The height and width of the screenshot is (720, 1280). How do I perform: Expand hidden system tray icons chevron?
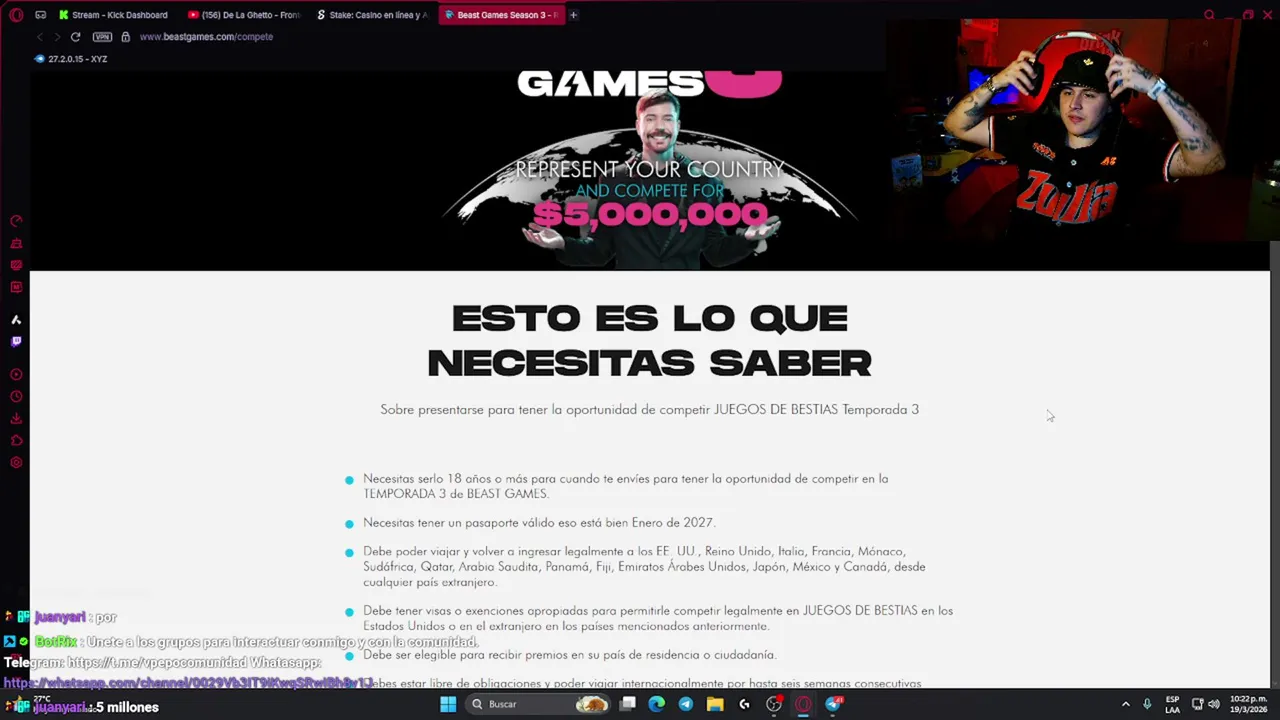click(x=1125, y=704)
